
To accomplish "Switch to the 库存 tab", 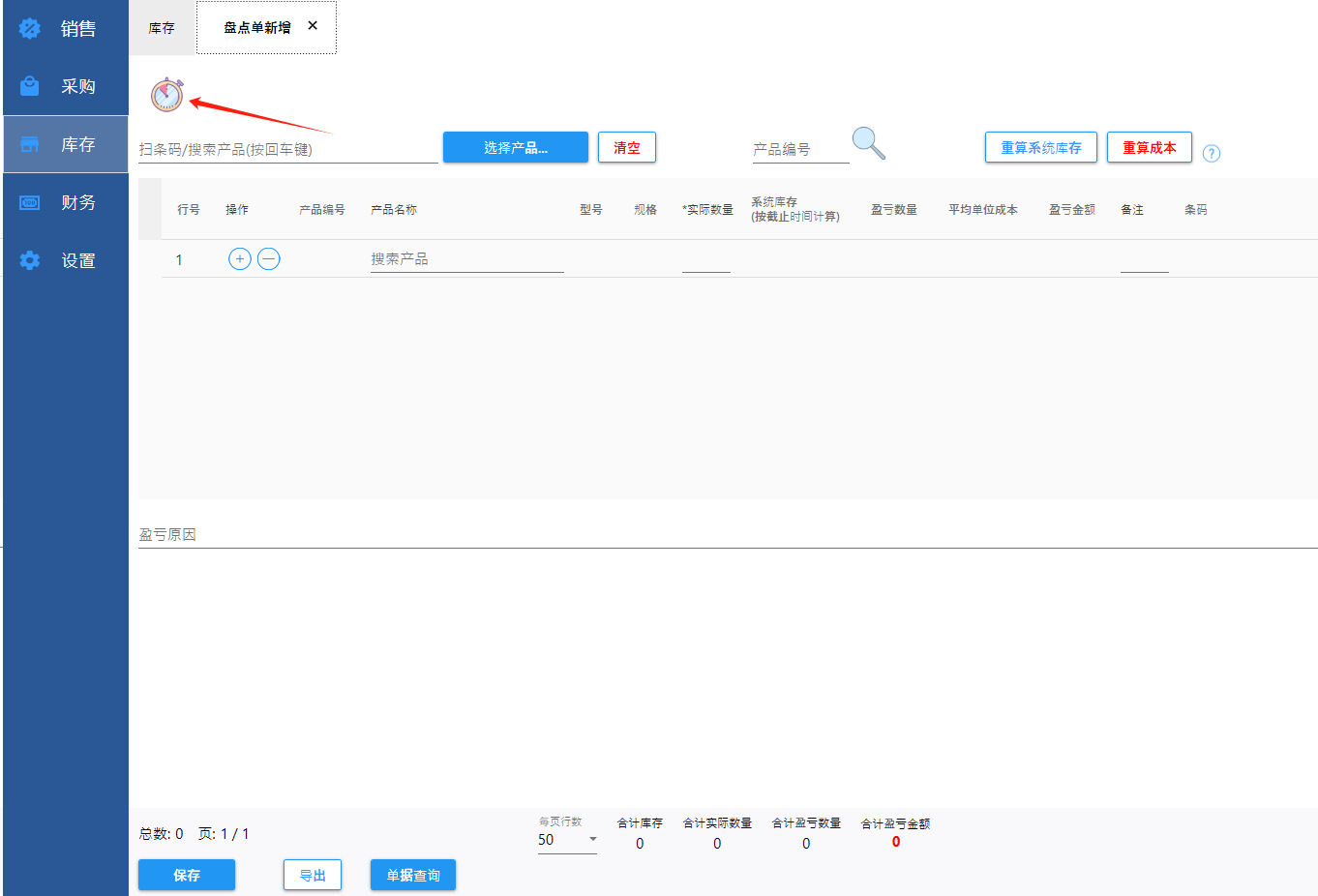I will point(162,28).
